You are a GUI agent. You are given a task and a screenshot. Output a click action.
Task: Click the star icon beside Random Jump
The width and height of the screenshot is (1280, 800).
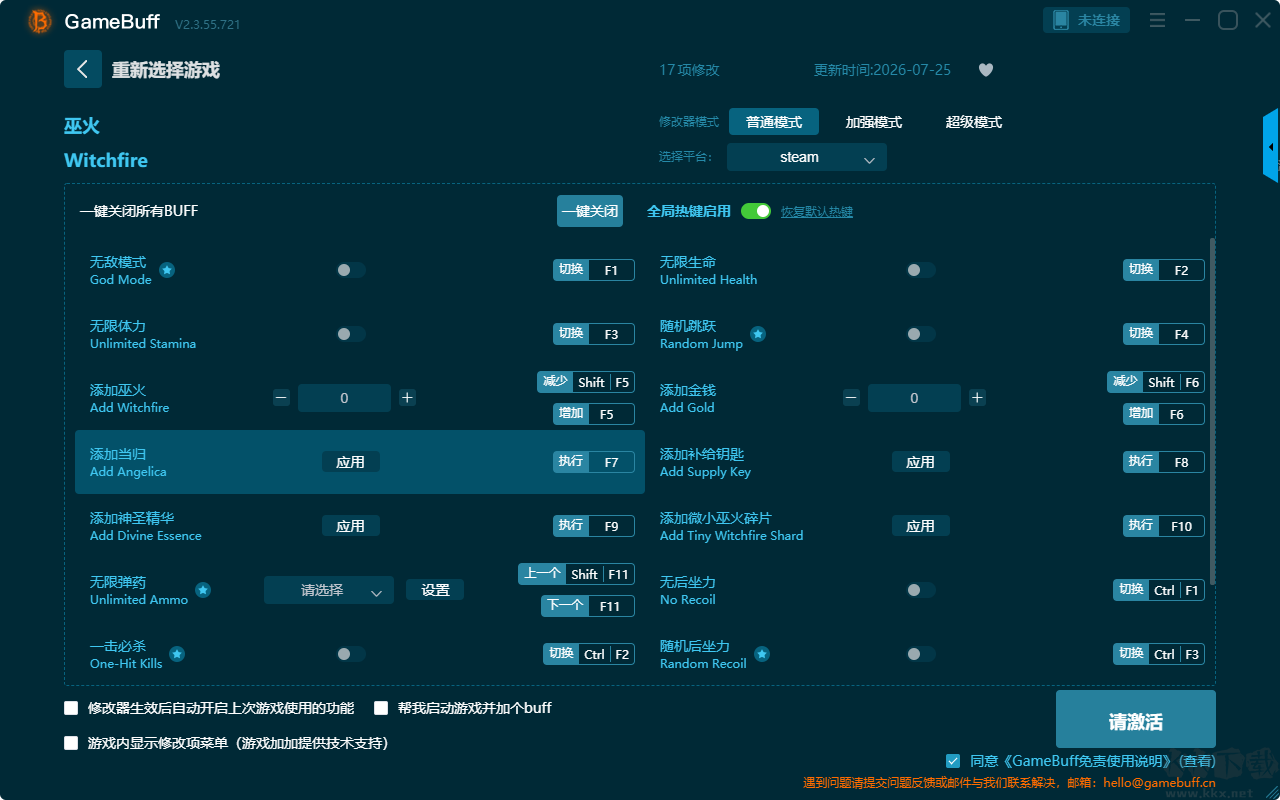[758, 334]
